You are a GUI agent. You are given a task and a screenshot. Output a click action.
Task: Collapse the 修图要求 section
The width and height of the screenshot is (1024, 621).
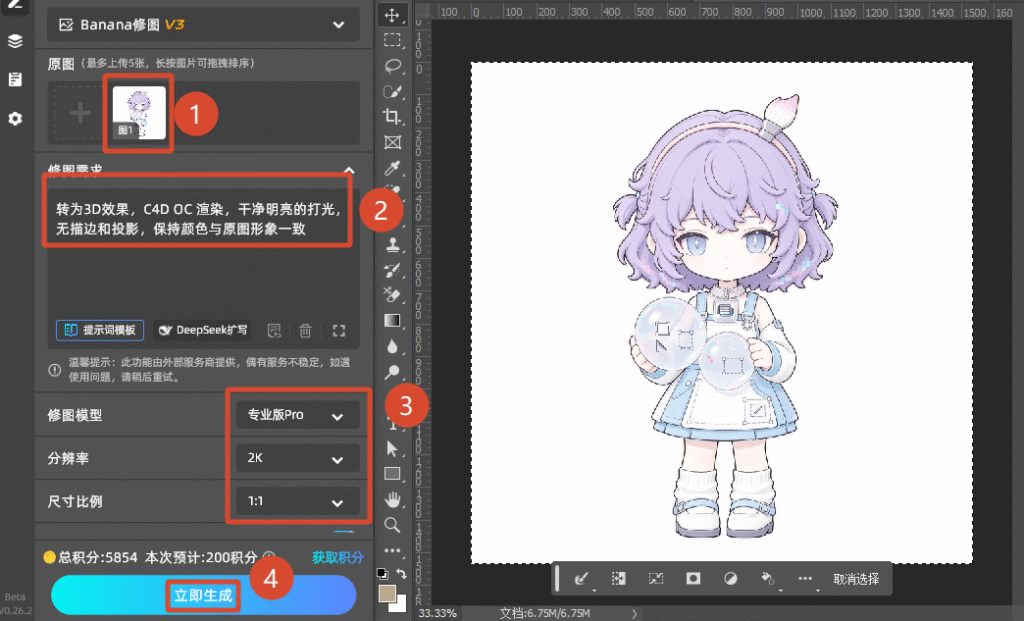pos(349,170)
